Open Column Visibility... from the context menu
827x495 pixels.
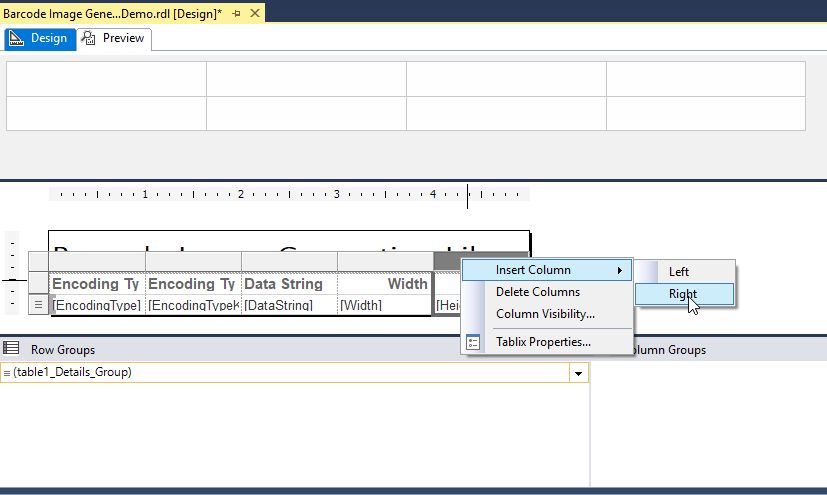(x=546, y=314)
